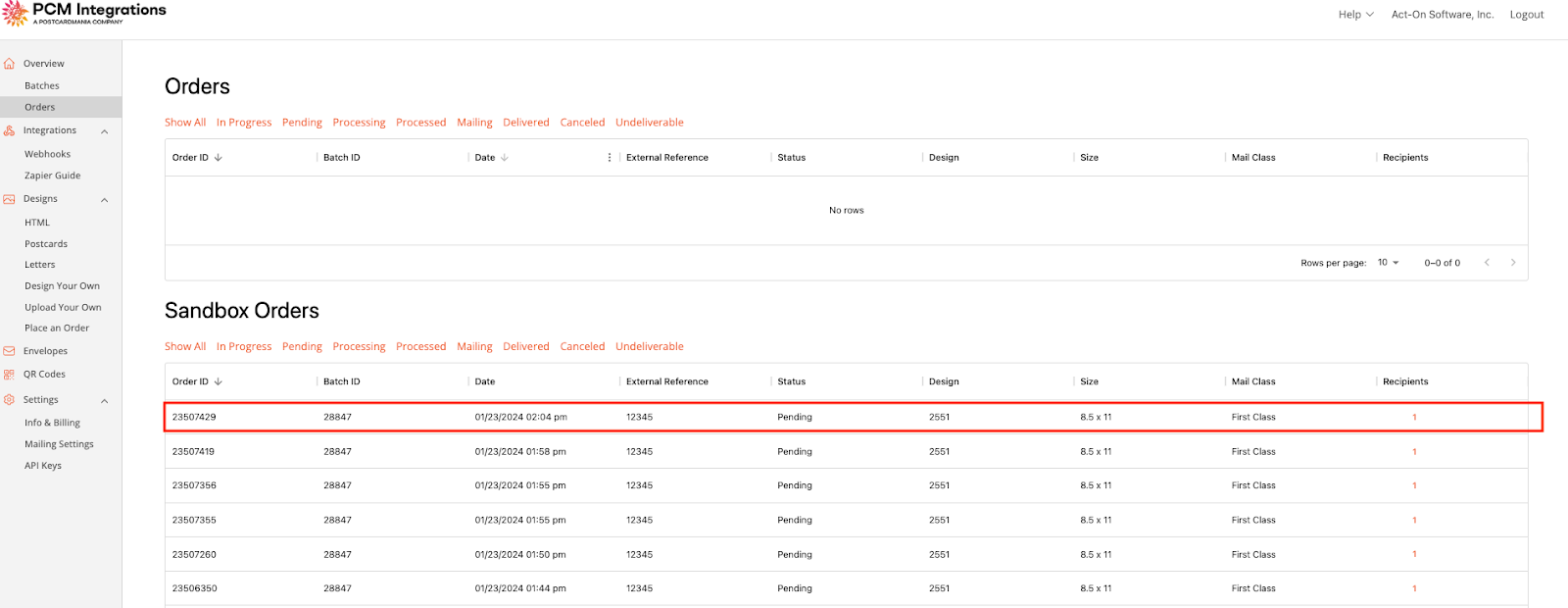
Task: Click the Envelopes sidebar icon
Action: click(9, 351)
